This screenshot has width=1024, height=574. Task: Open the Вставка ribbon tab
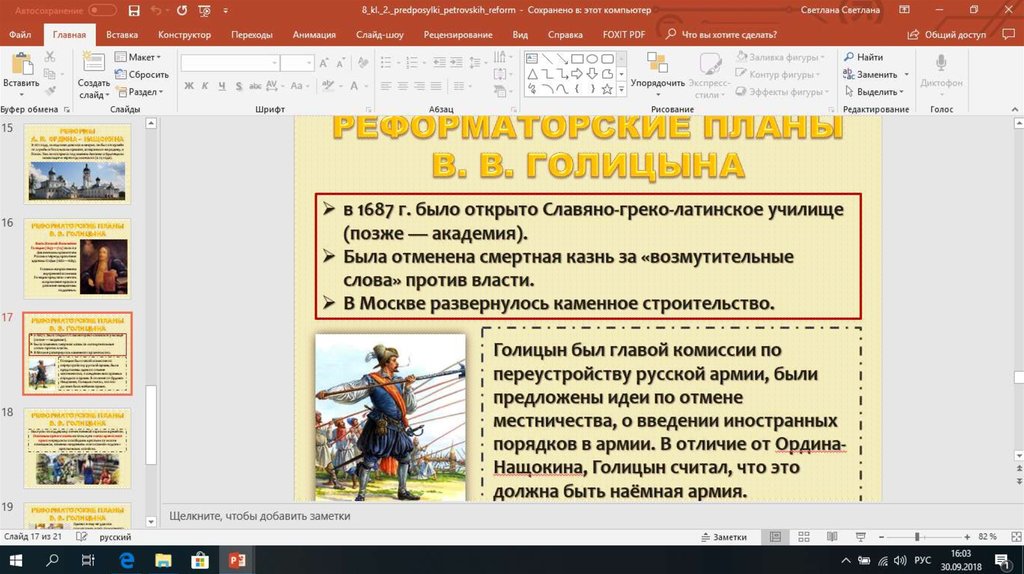(121, 34)
